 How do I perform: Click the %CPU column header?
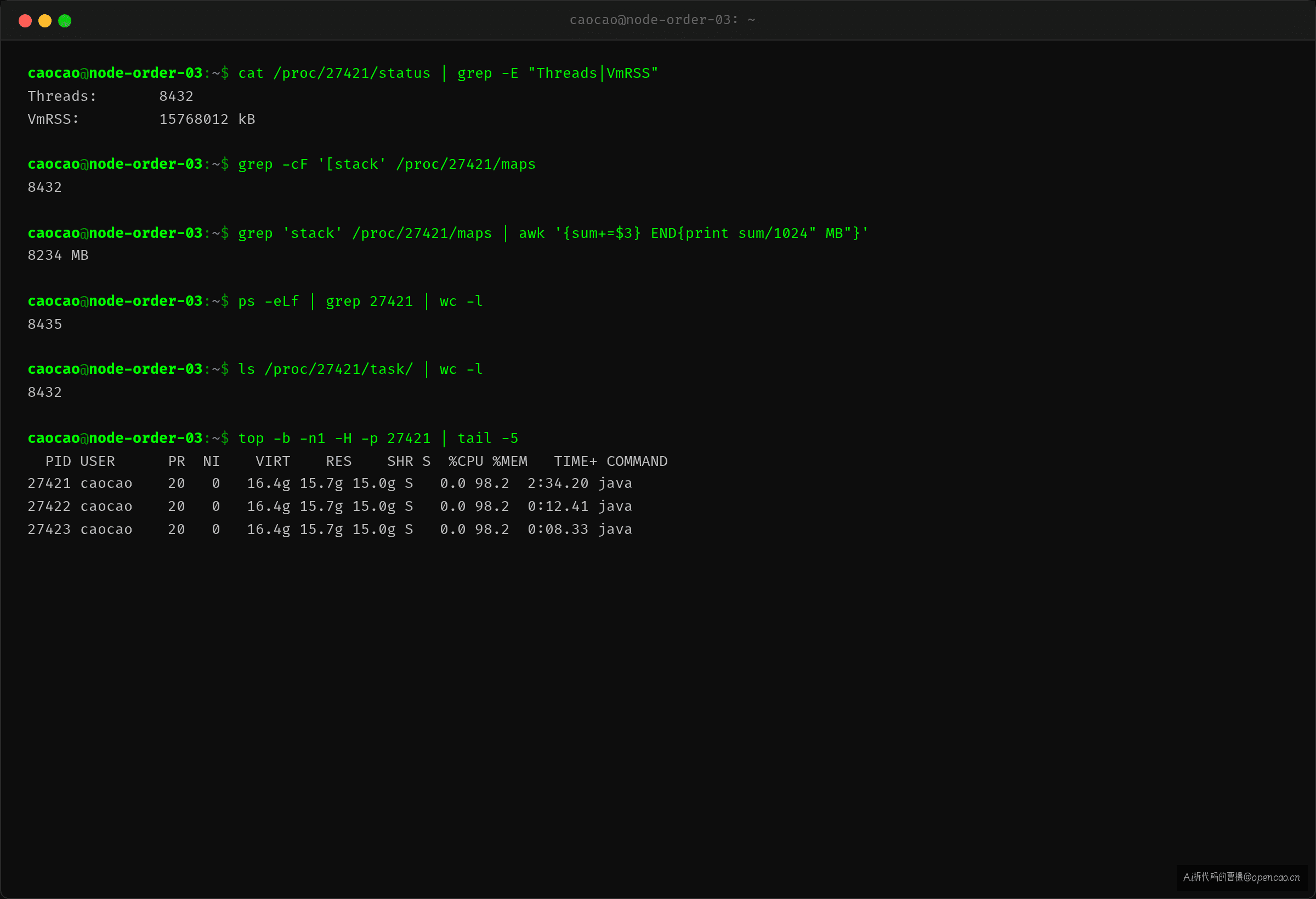coord(466,462)
